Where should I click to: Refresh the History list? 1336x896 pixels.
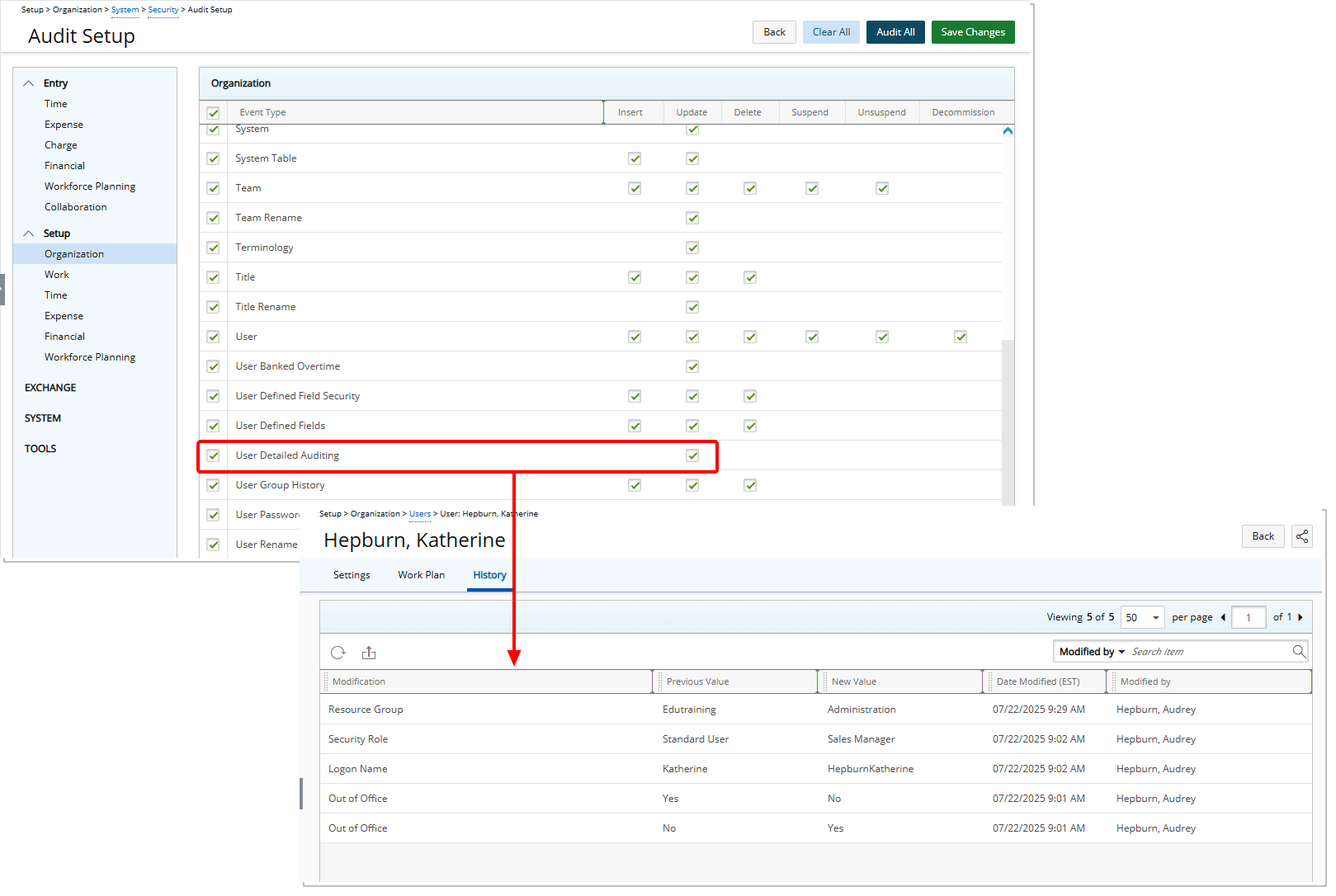tap(338, 652)
